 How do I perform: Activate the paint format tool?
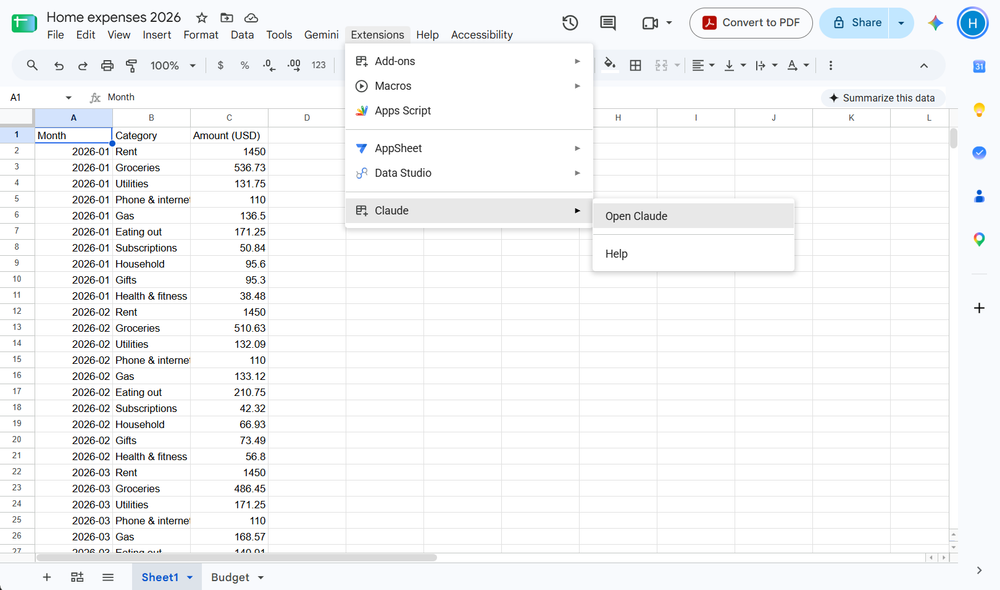pyautogui.click(x=131, y=65)
